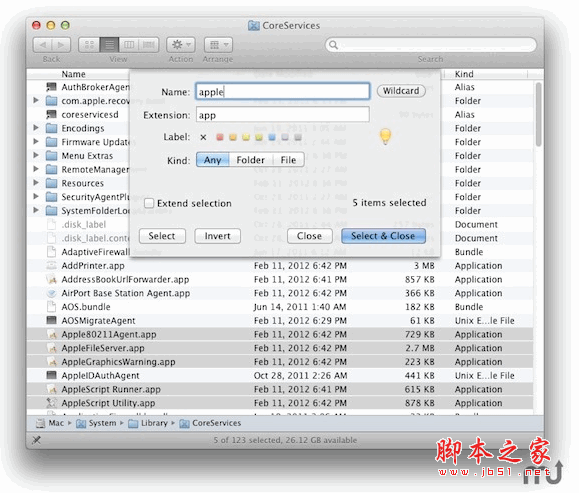
Task: Click the AirPort Base Station Agent icon
Action: click(x=51, y=293)
